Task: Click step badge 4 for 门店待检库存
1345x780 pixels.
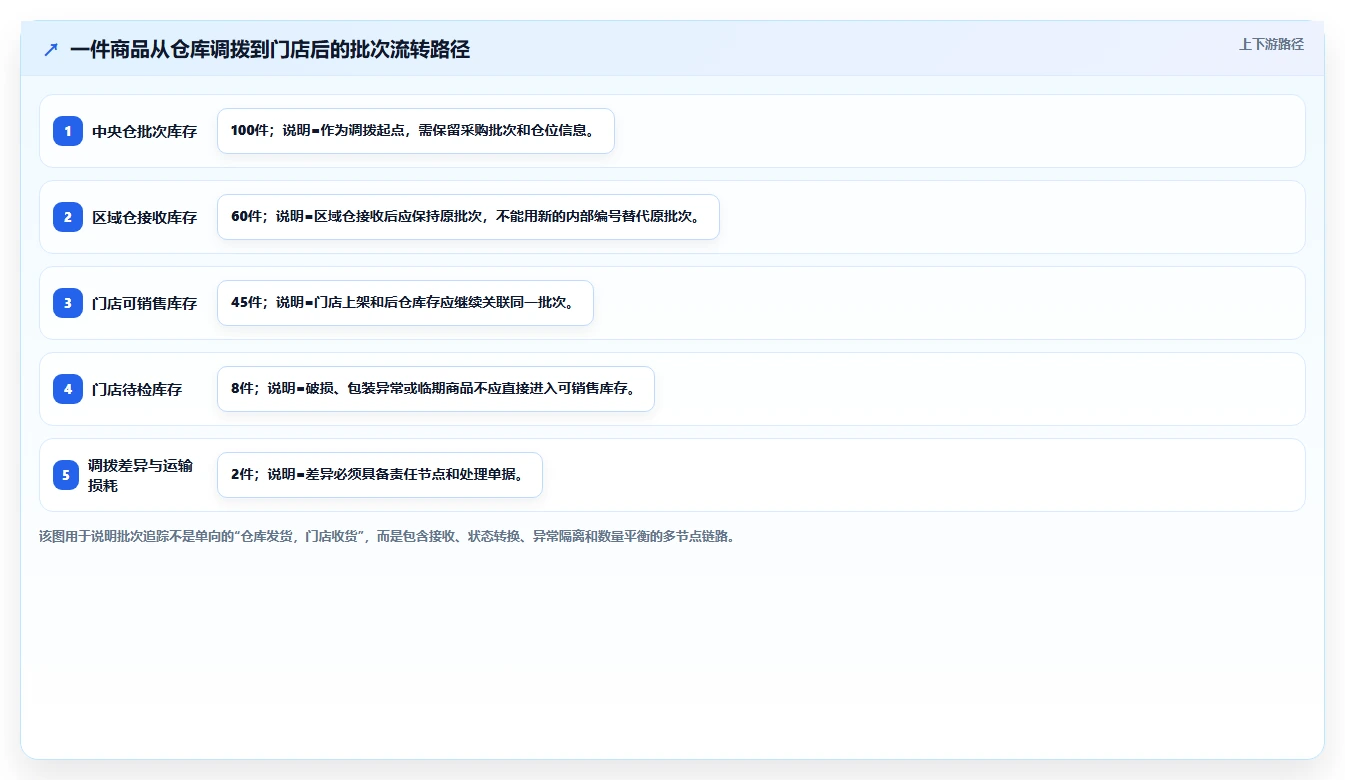Action: click(68, 389)
